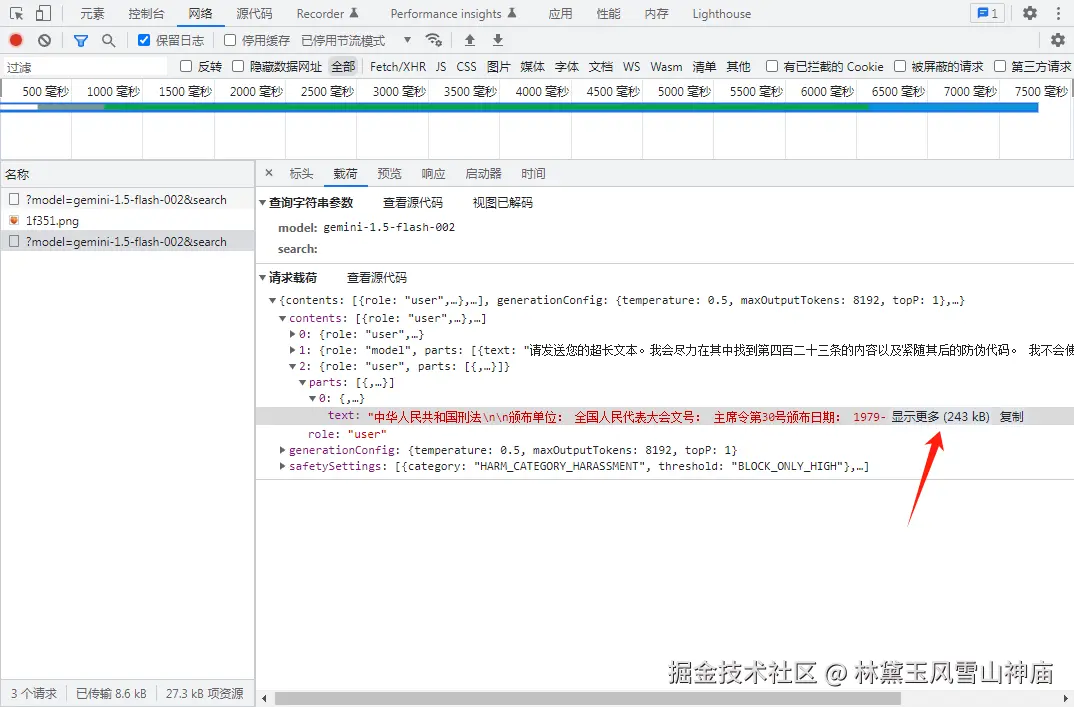Toggle 保留日志 checkbox
Image resolution: width=1074 pixels, height=707 pixels.
click(144, 40)
